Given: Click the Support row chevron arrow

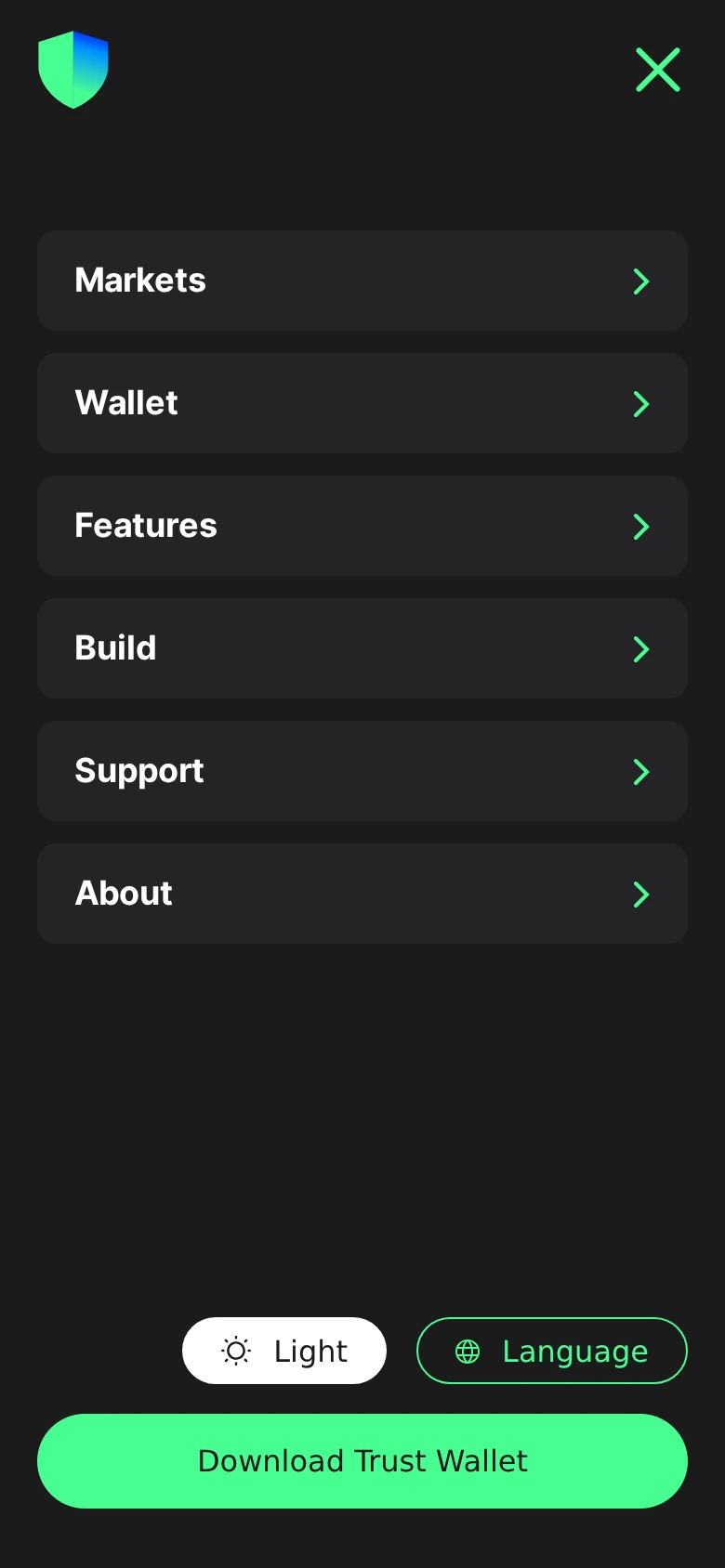Looking at the screenshot, I should (x=641, y=772).
